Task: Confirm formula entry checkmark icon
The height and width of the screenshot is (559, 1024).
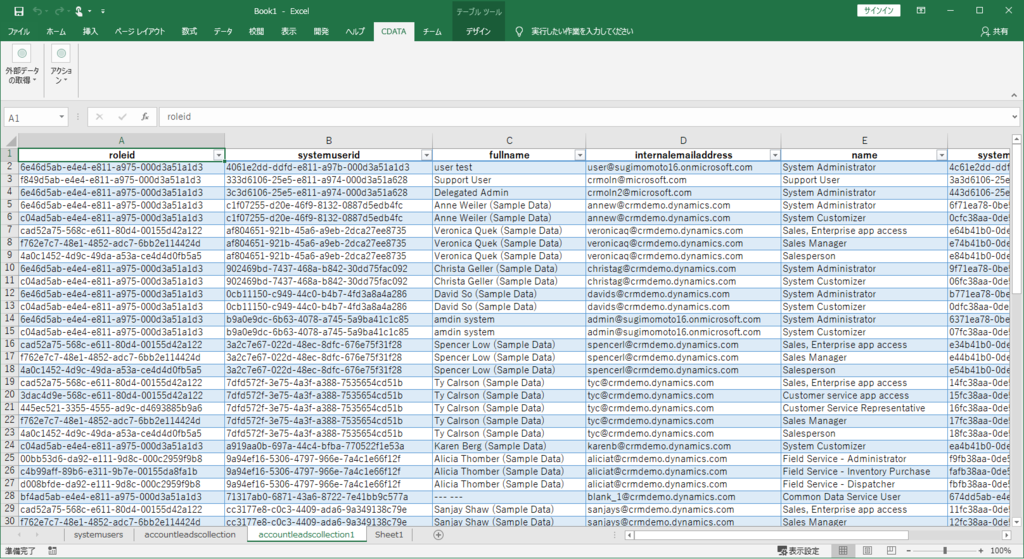Action: [x=122, y=117]
